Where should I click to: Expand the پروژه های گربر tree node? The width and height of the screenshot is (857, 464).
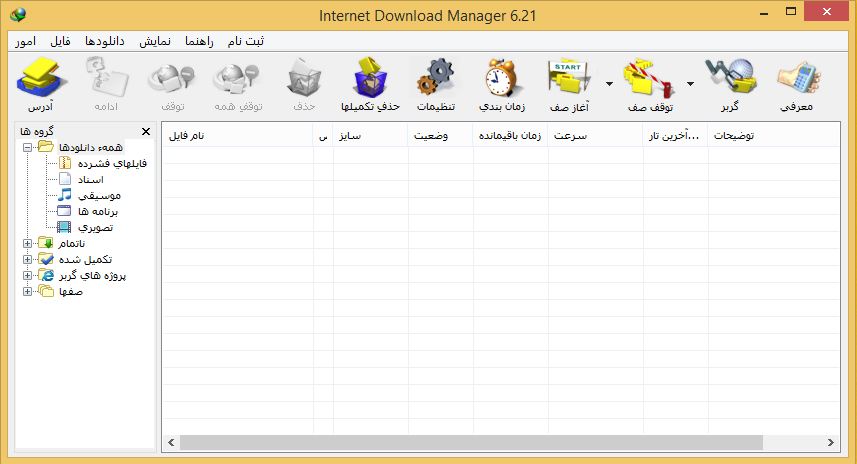(x=27, y=275)
